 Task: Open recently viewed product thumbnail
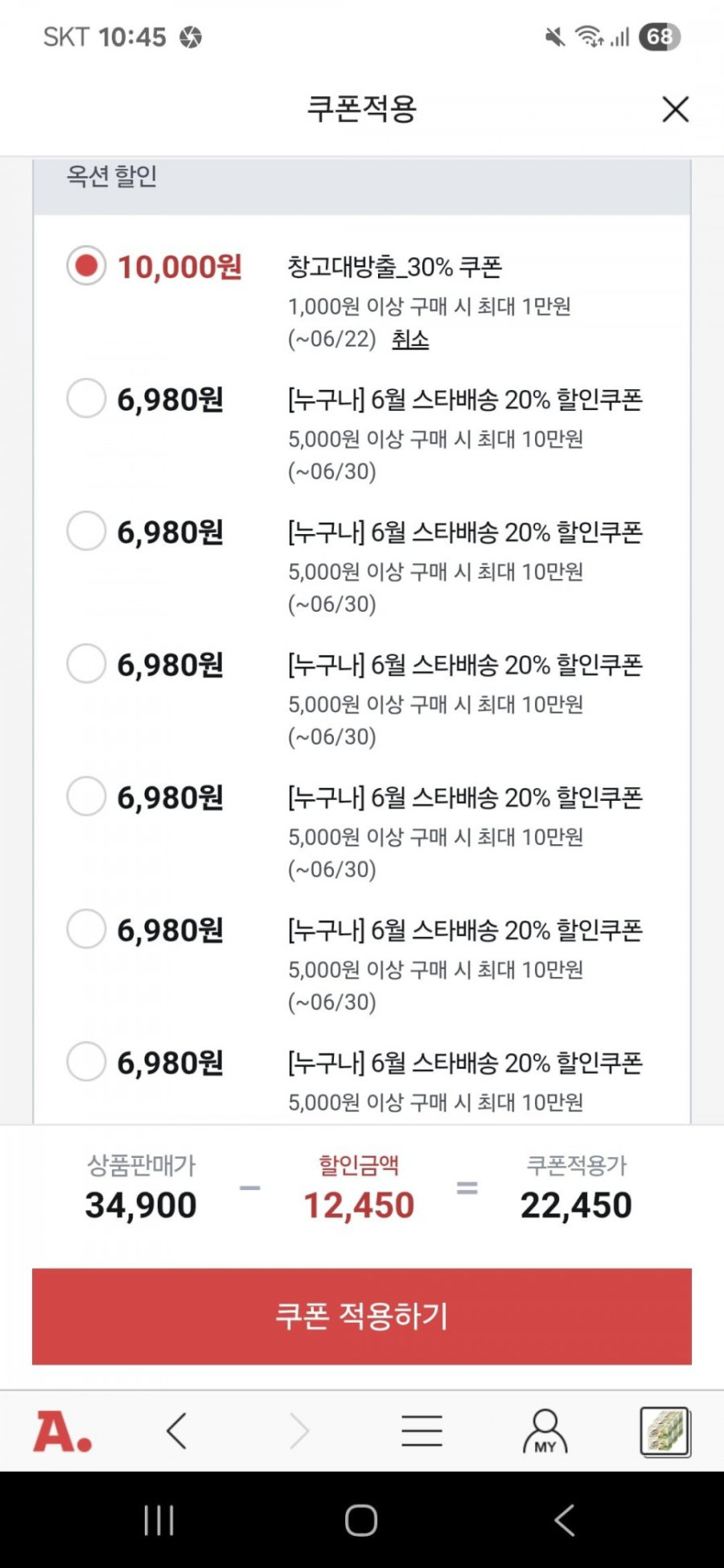(x=665, y=1431)
